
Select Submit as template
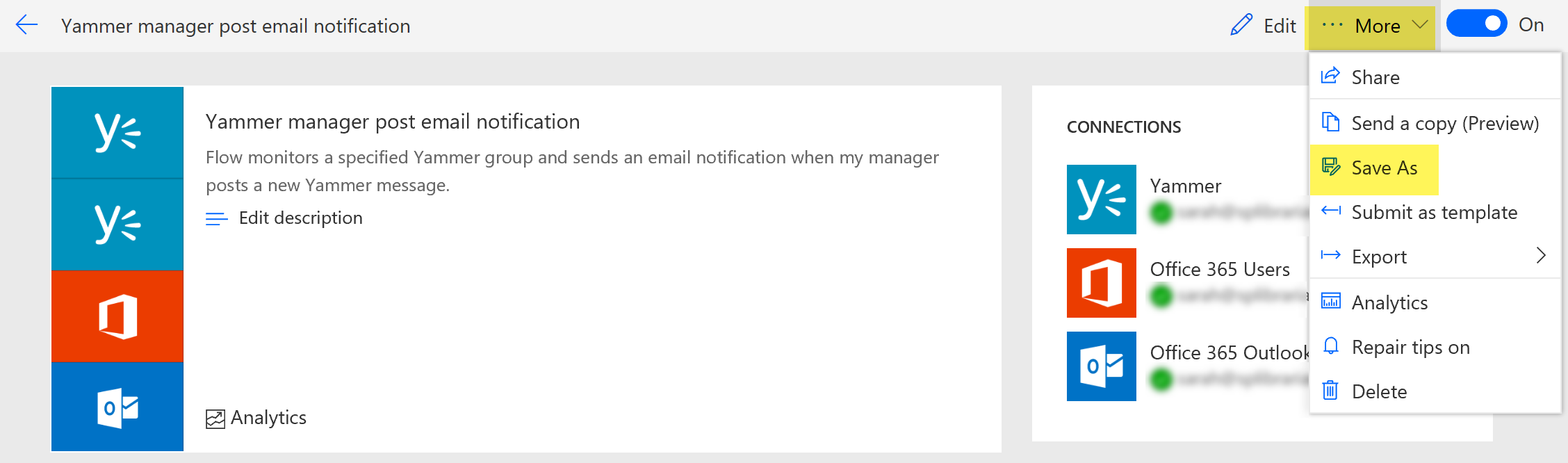tap(1433, 213)
